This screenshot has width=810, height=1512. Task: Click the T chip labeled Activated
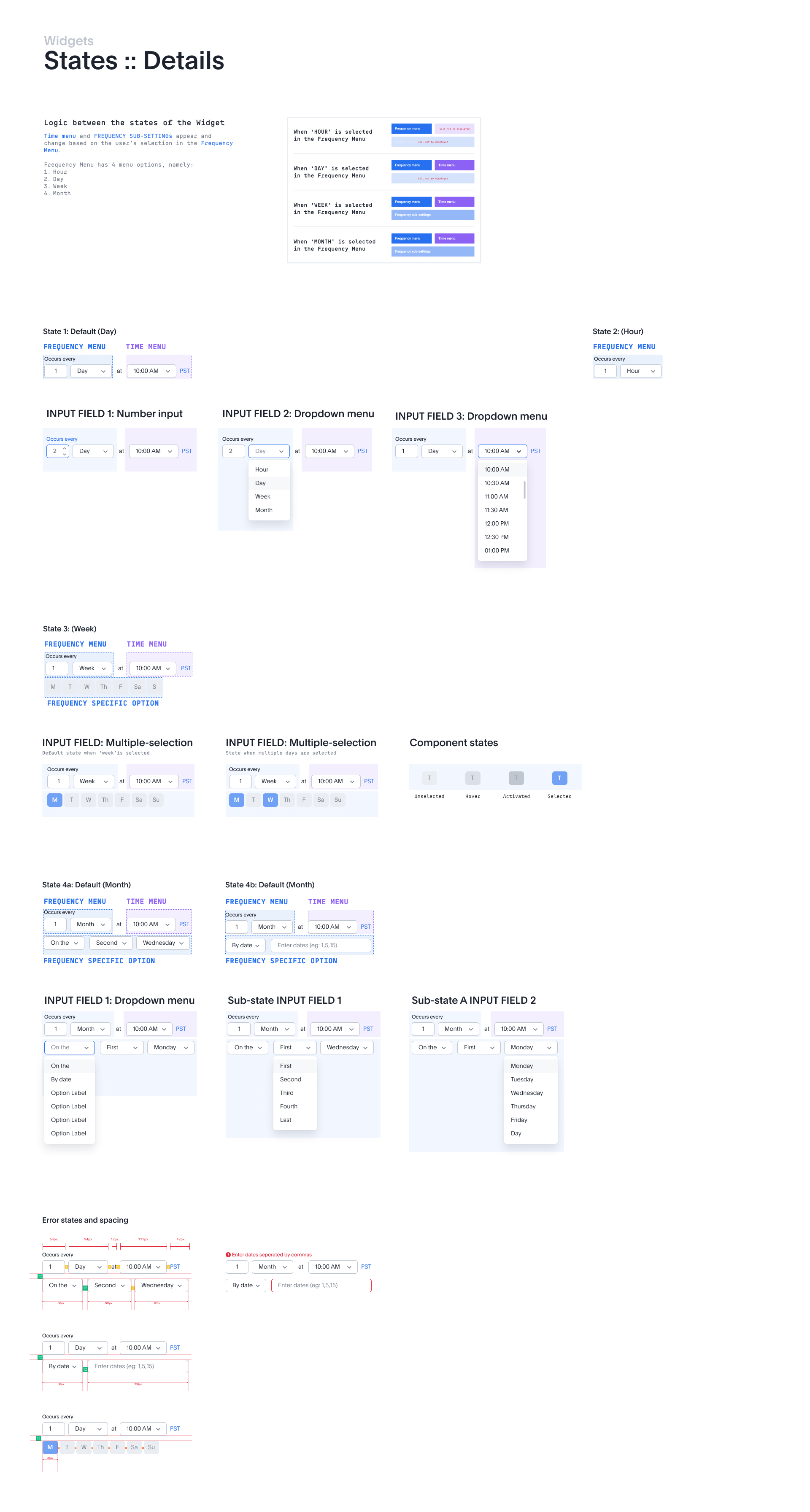(516, 778)
